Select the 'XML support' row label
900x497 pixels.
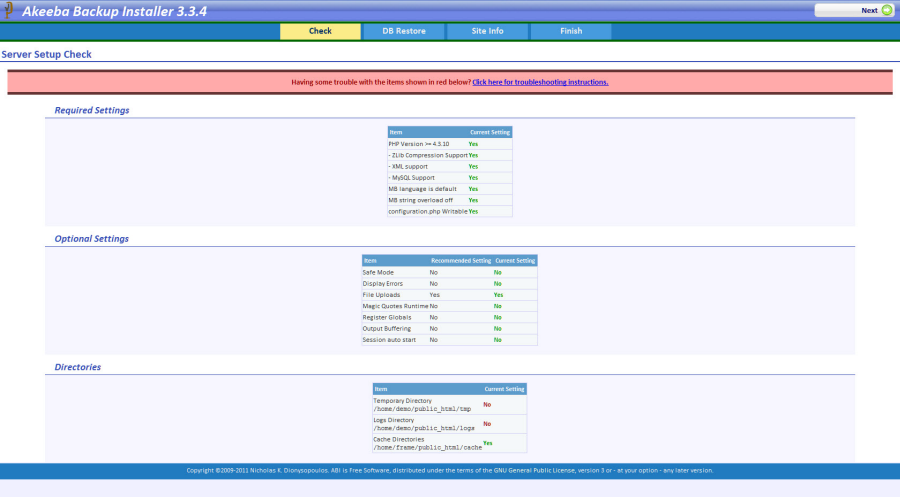pos(408,166)
